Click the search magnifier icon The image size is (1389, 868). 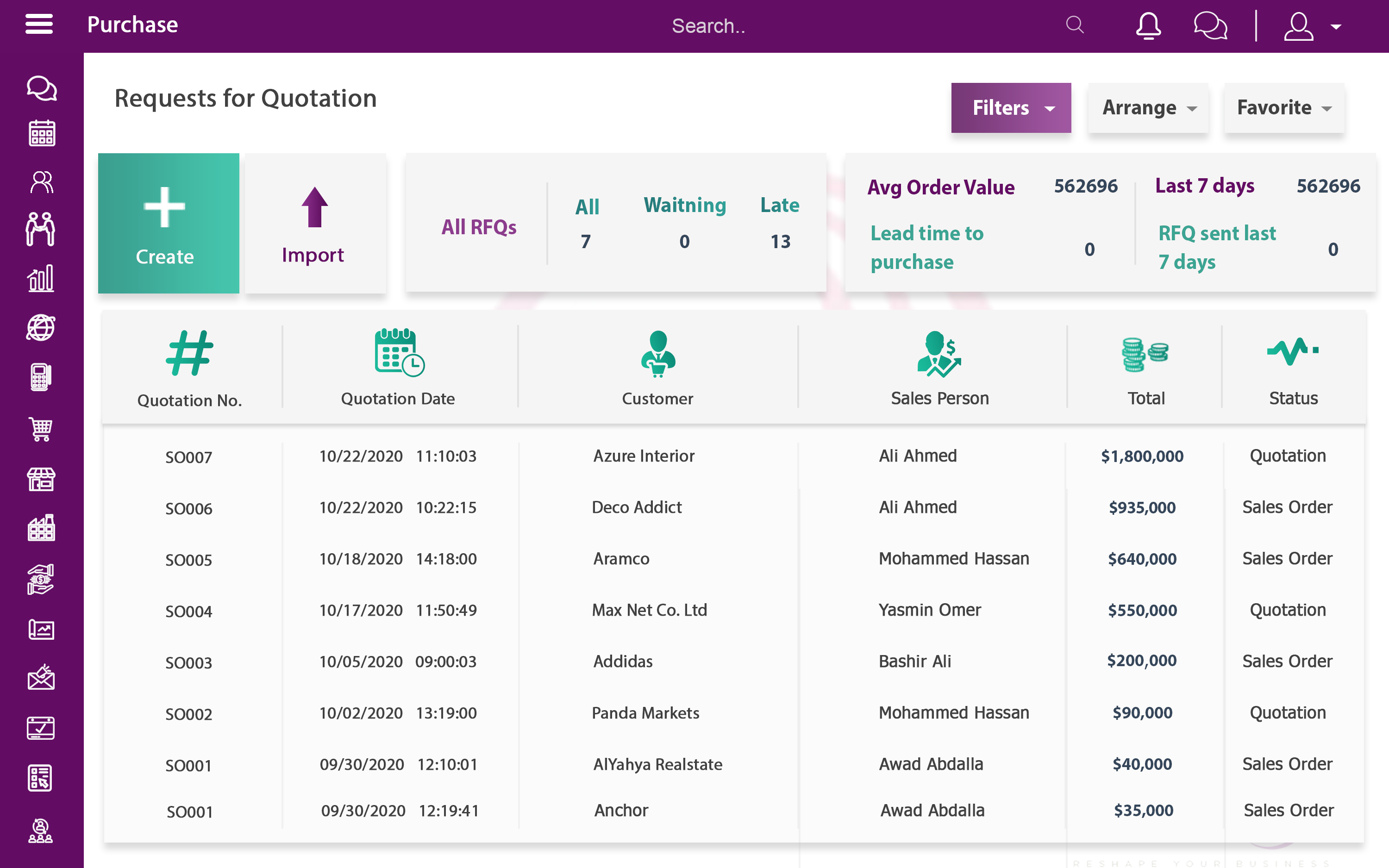(1075, 25)
